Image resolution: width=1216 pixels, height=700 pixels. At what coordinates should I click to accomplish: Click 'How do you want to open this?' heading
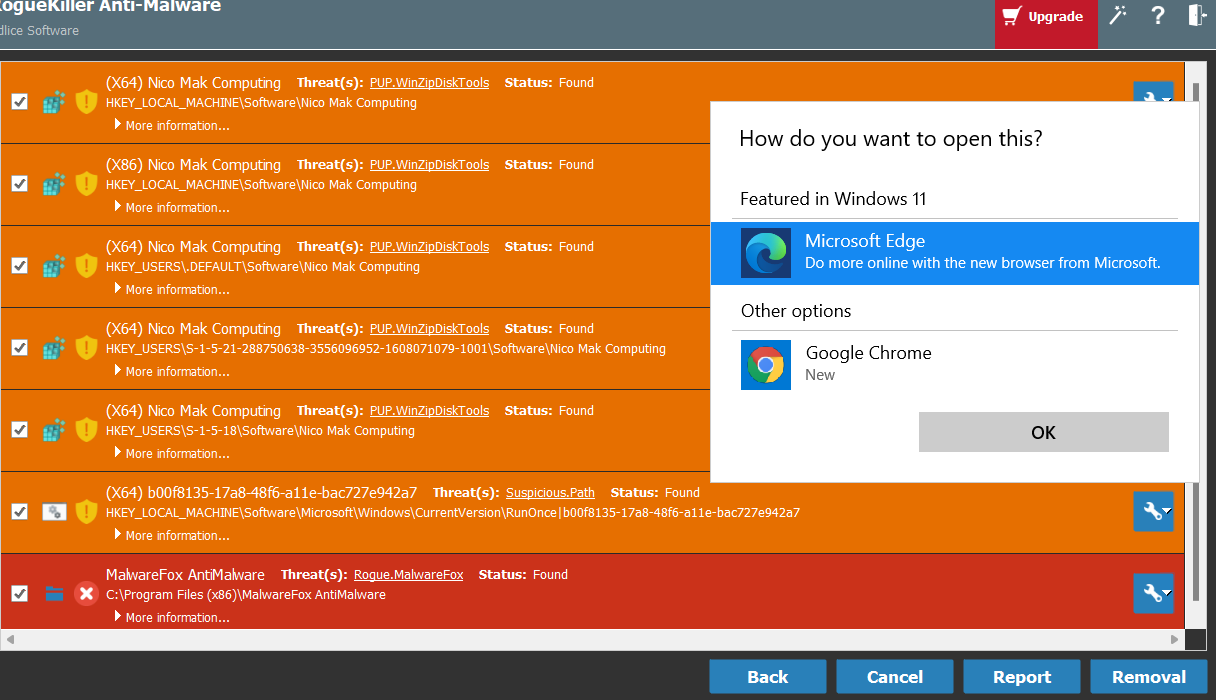891,139
